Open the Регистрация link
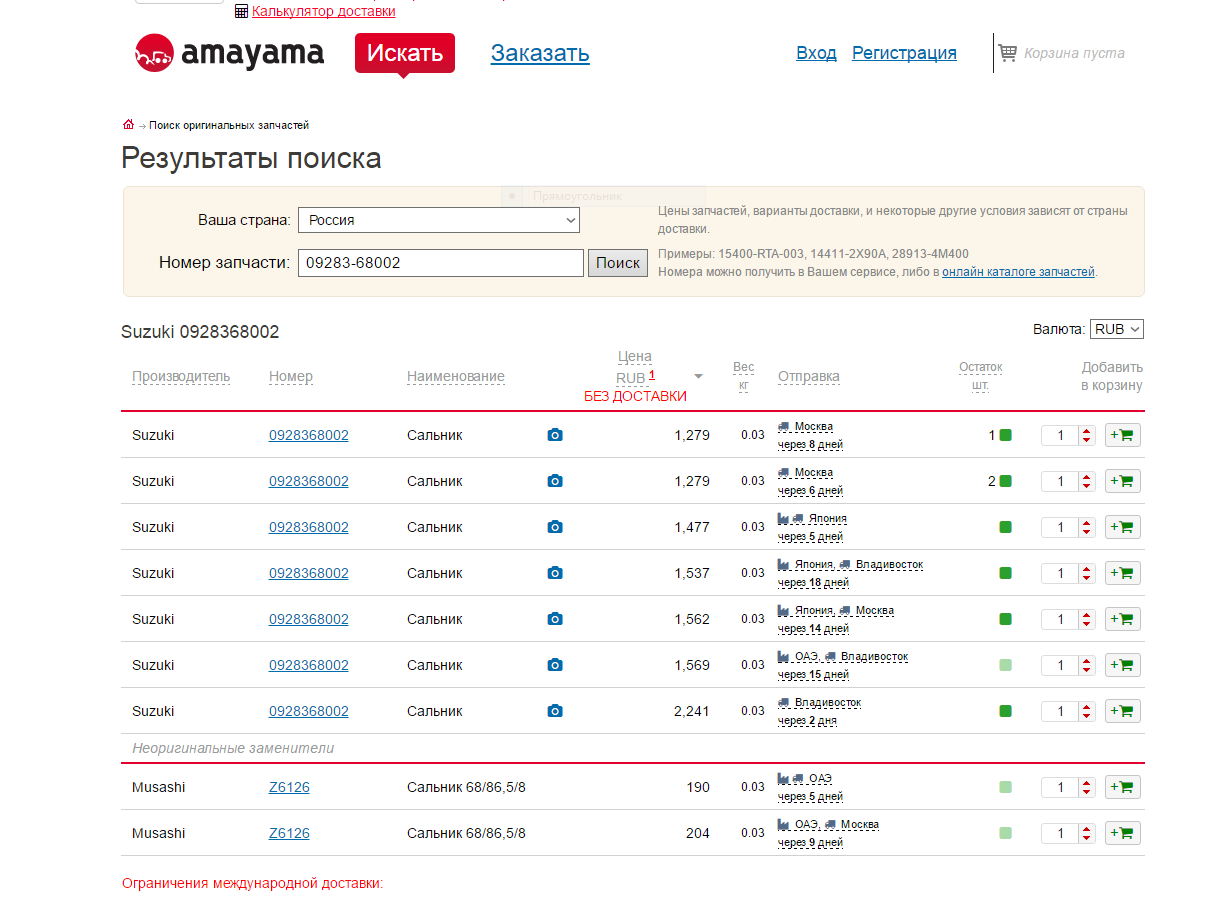1210x910 pixels. [904, 53]
